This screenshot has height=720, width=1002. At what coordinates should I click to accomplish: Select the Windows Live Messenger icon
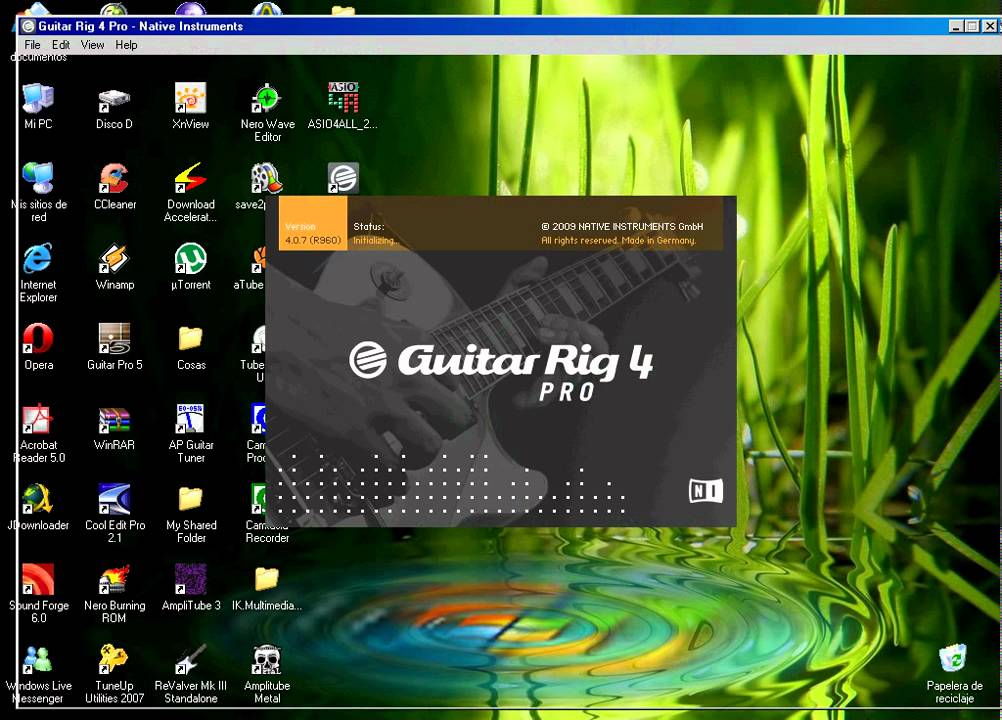click(38, 660)
